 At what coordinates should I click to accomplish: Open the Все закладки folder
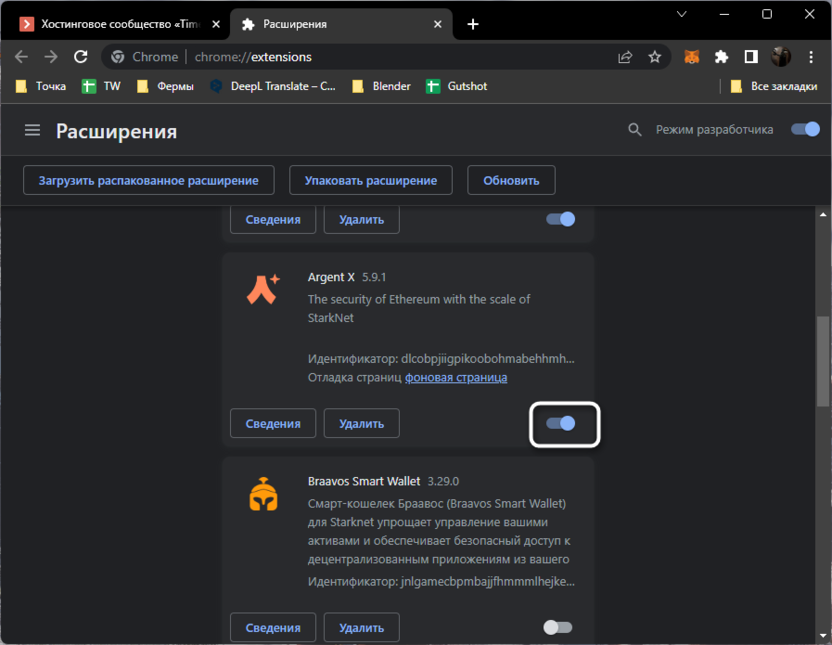774,86
